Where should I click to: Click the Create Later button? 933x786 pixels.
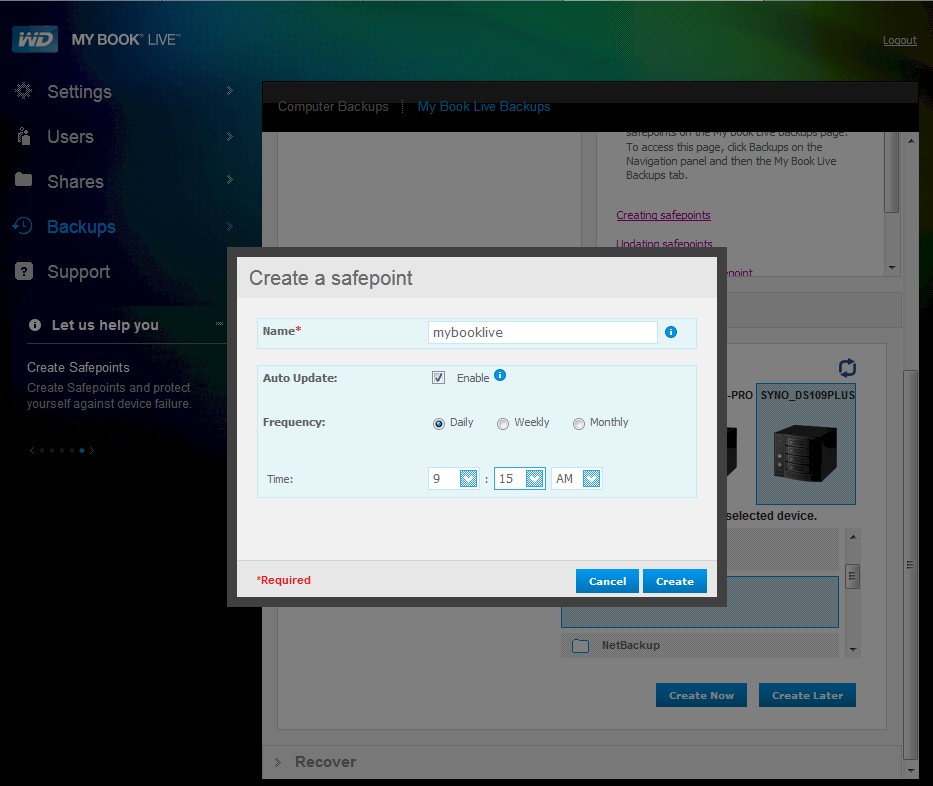[x=807, y=695]
